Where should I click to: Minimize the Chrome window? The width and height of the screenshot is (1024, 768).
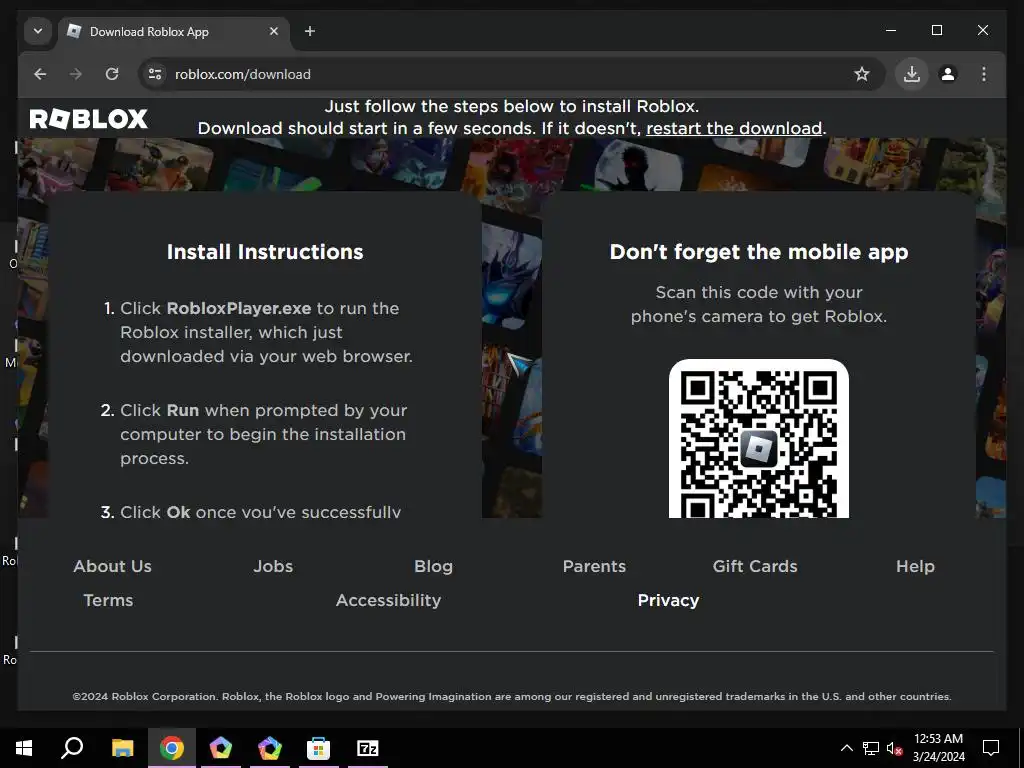891,31
